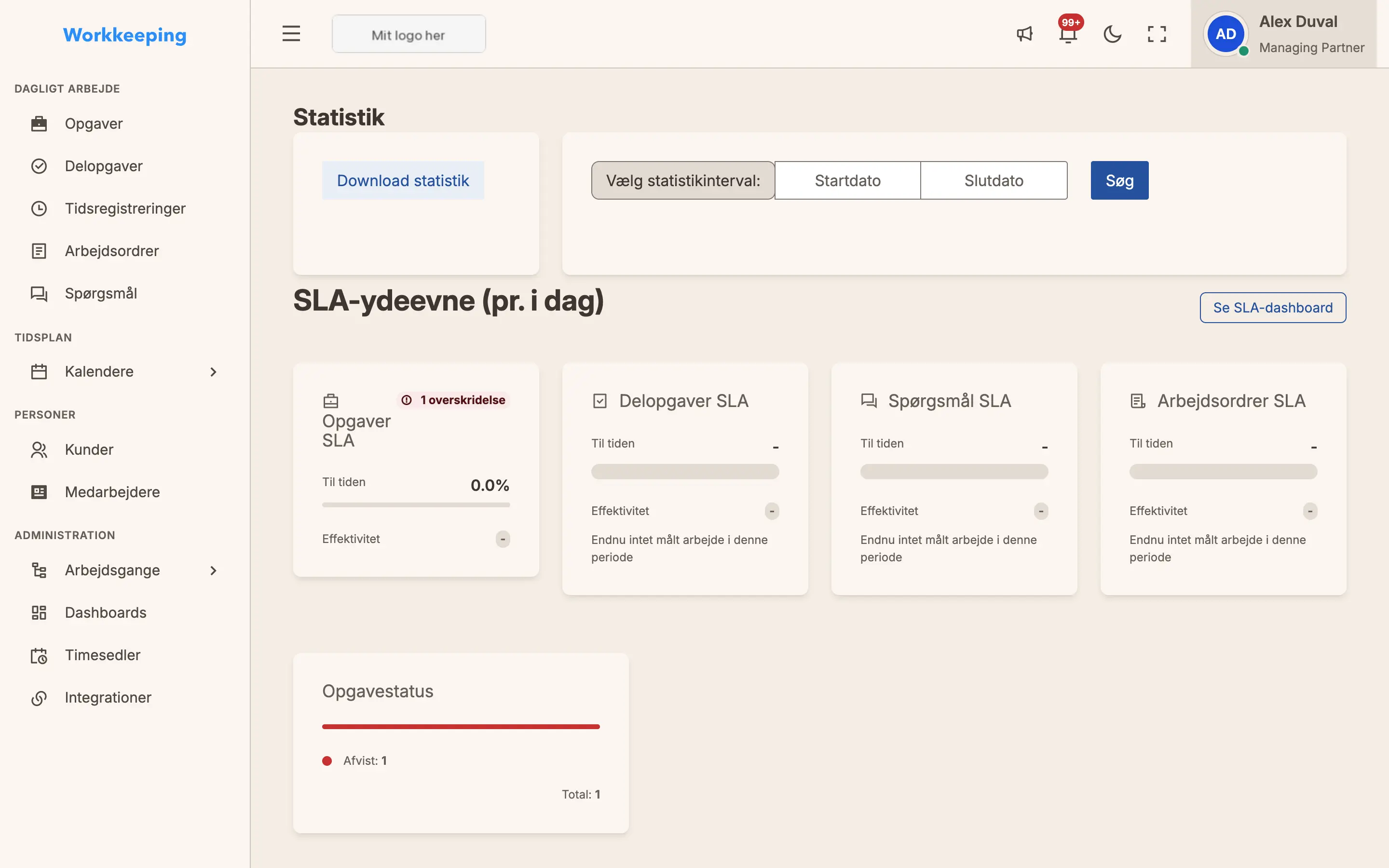Click Delopgaver SLA Effektivitet dash badge
The width and height of the screenshot is (1389, 868).
coord(772,511)
